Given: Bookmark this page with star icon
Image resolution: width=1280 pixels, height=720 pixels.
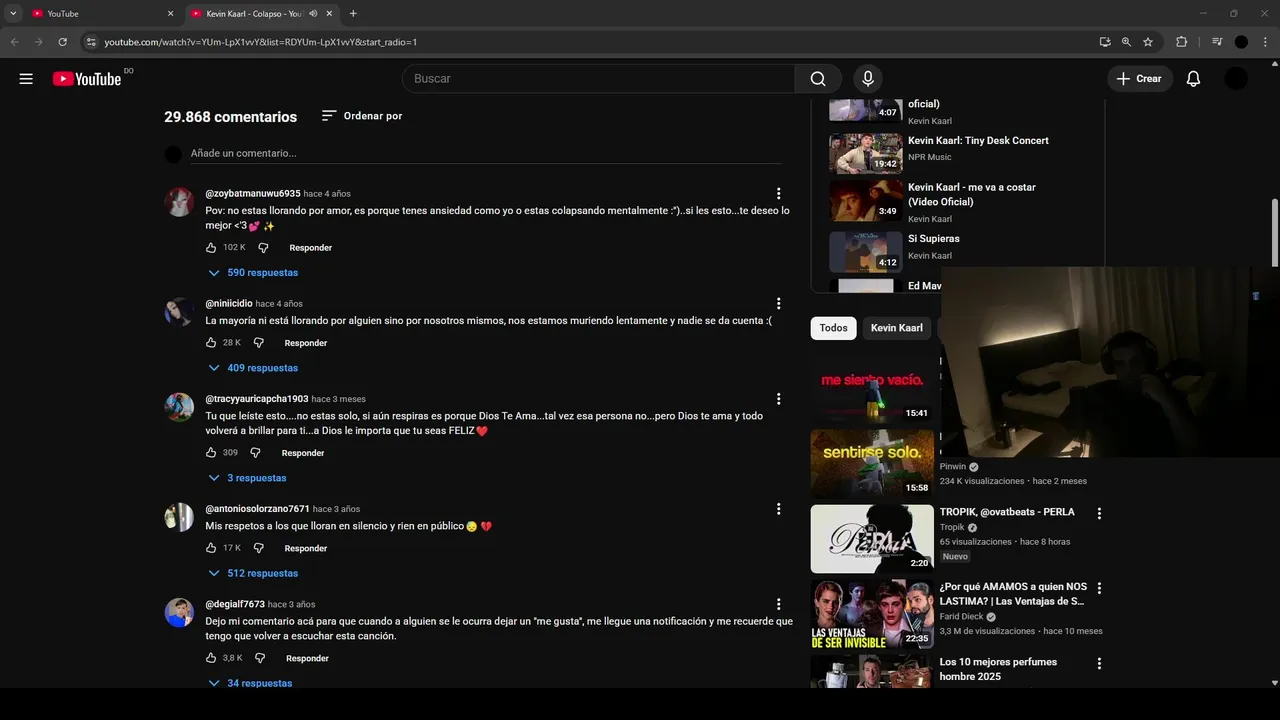Looking at the screenshot, I should pos(1148,42).
